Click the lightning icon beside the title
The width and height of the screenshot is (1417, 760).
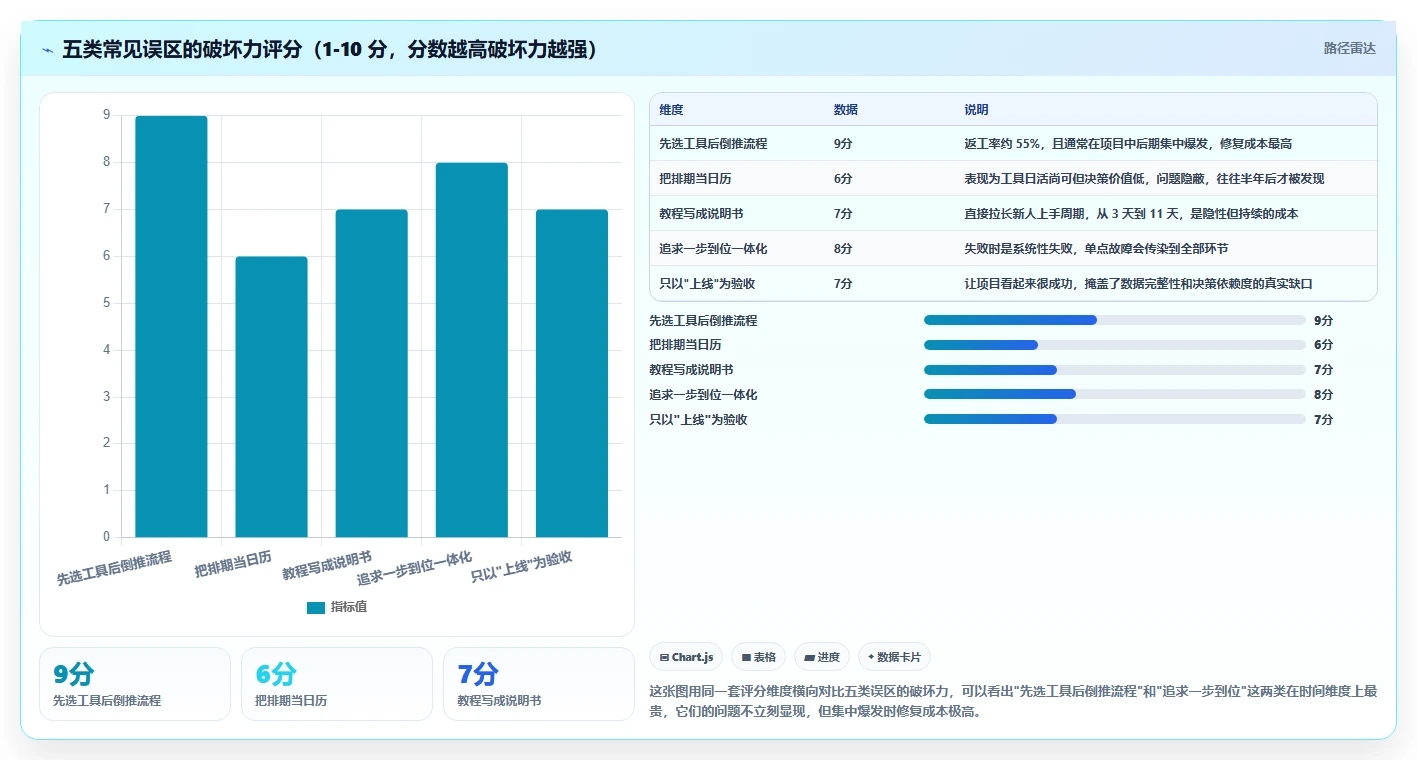click(x=48, y=50)
